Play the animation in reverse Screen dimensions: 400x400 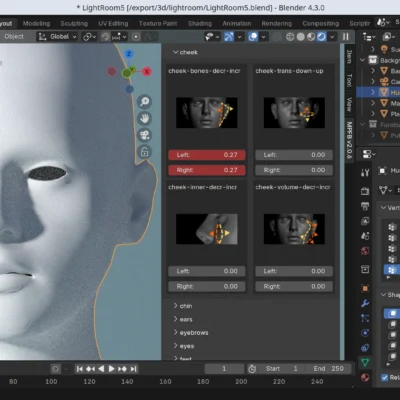click(101, 369)
